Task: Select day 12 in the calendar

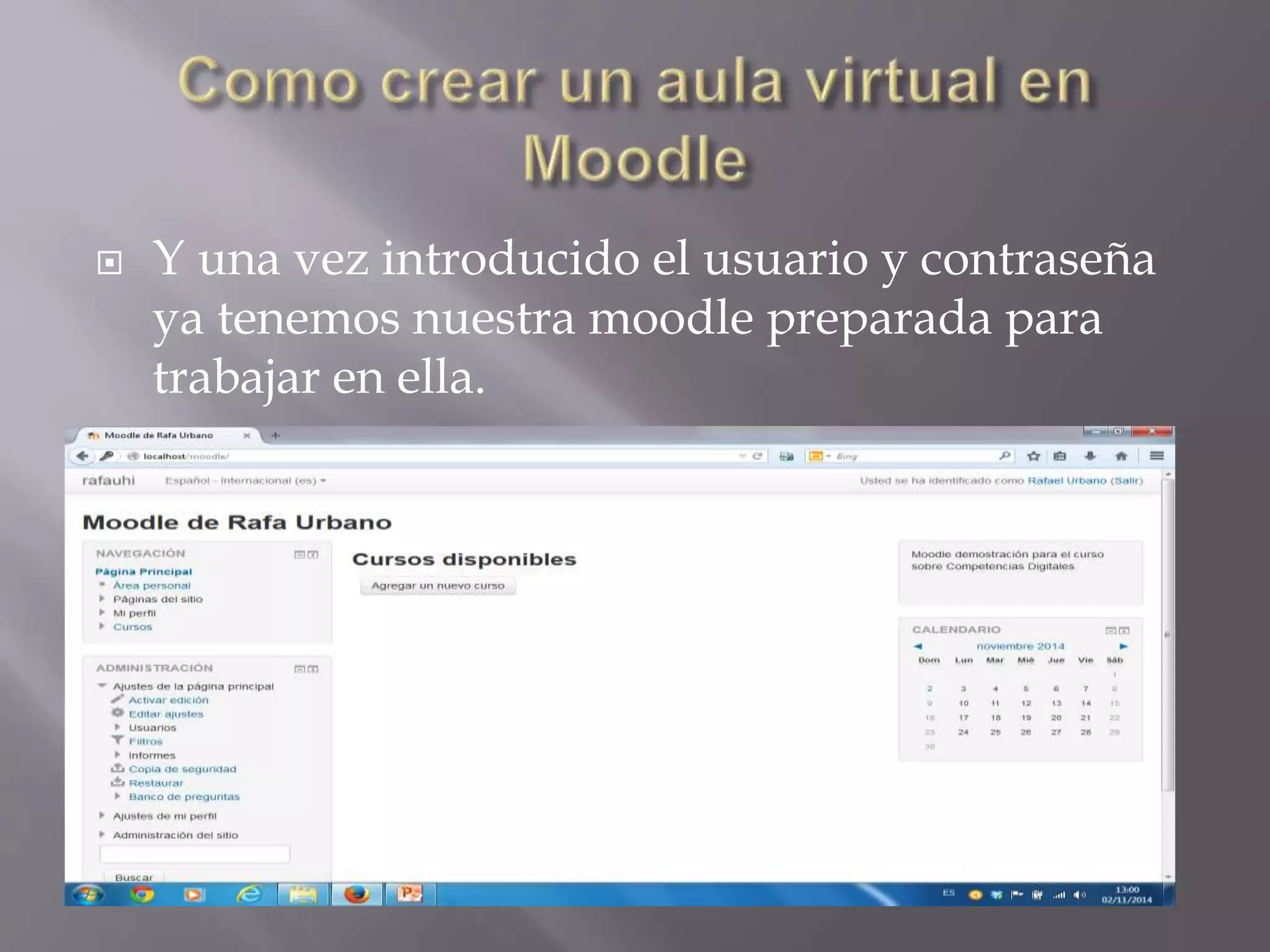Action: [x=1026, y=703]
